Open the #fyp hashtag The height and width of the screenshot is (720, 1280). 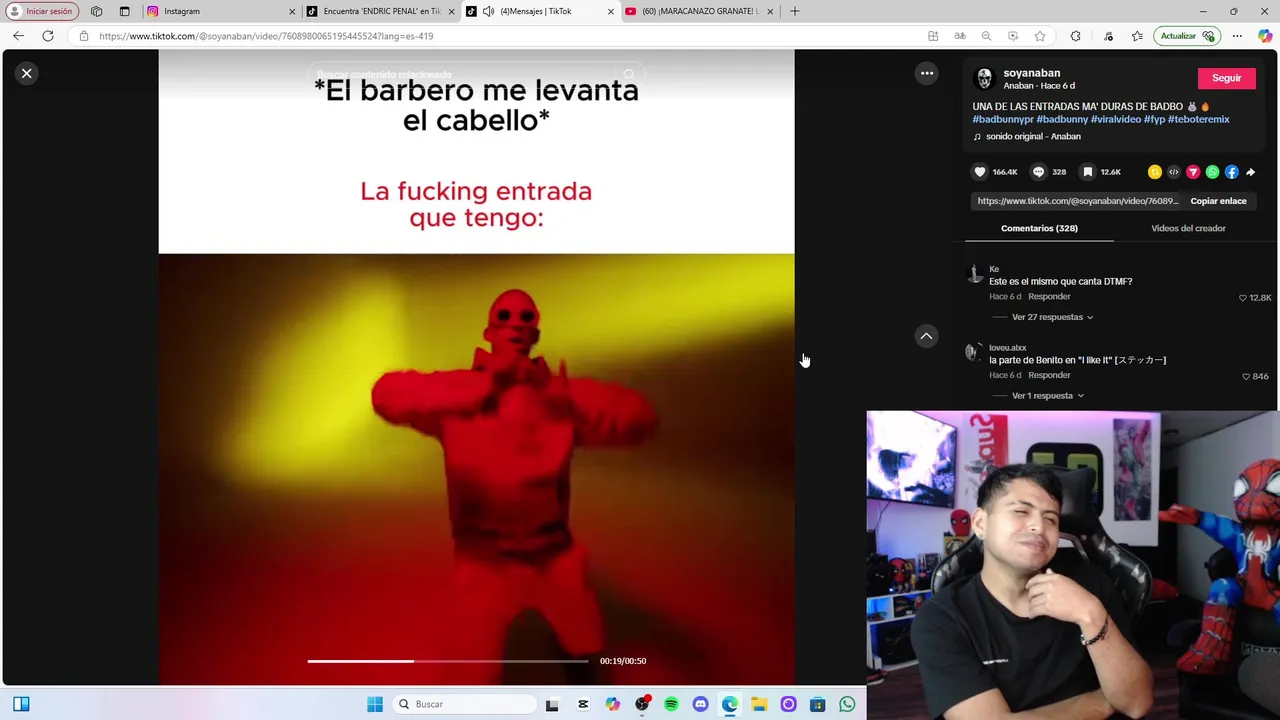click(1154, 119)
